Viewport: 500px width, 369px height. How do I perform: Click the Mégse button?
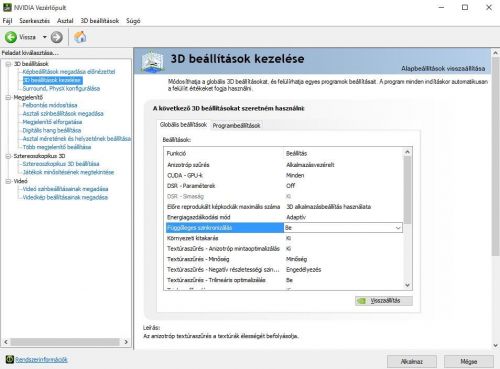coord(469,361)
